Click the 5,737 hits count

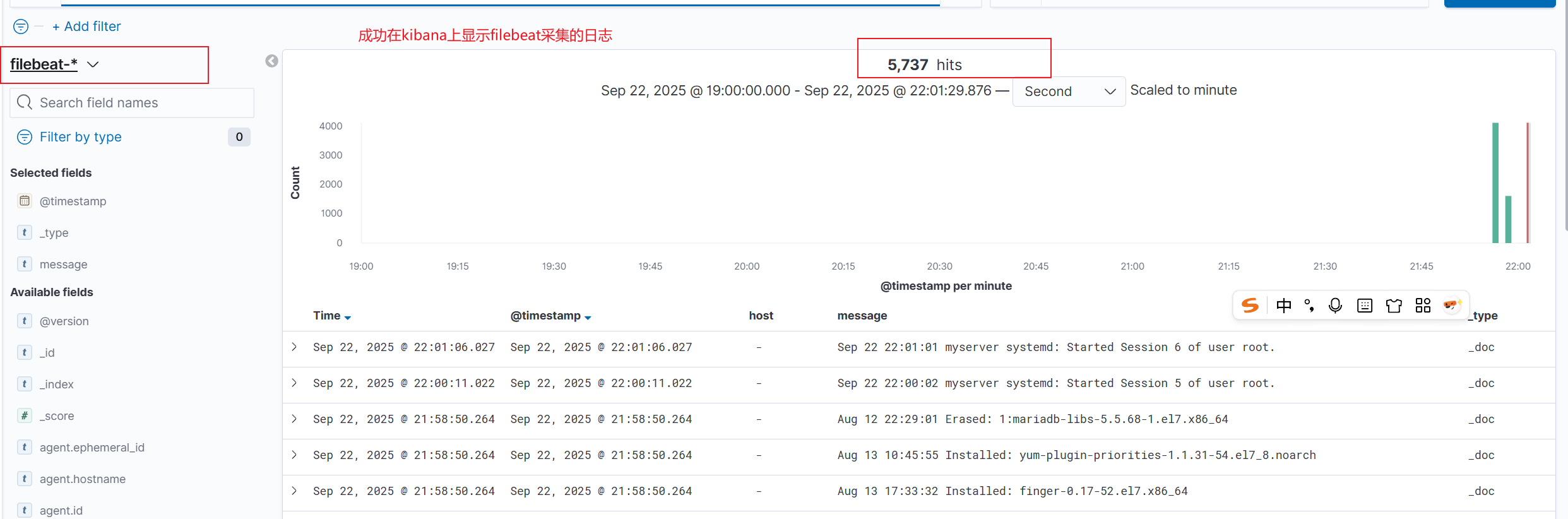coord(908,65)
